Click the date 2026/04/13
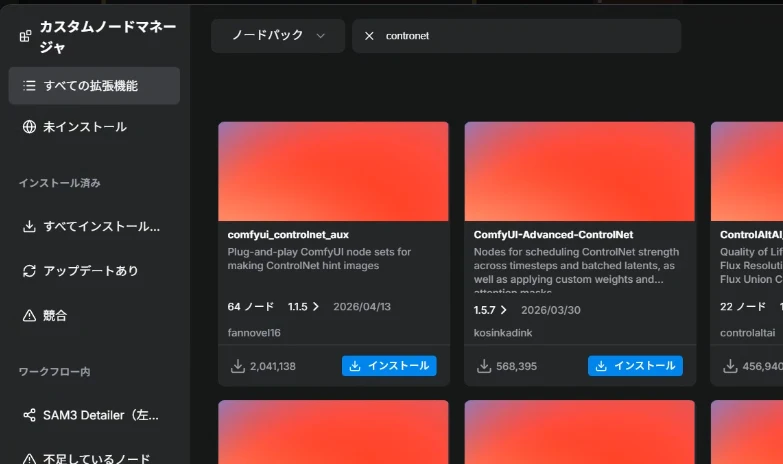783x464 pixels. tap(362, 307)
